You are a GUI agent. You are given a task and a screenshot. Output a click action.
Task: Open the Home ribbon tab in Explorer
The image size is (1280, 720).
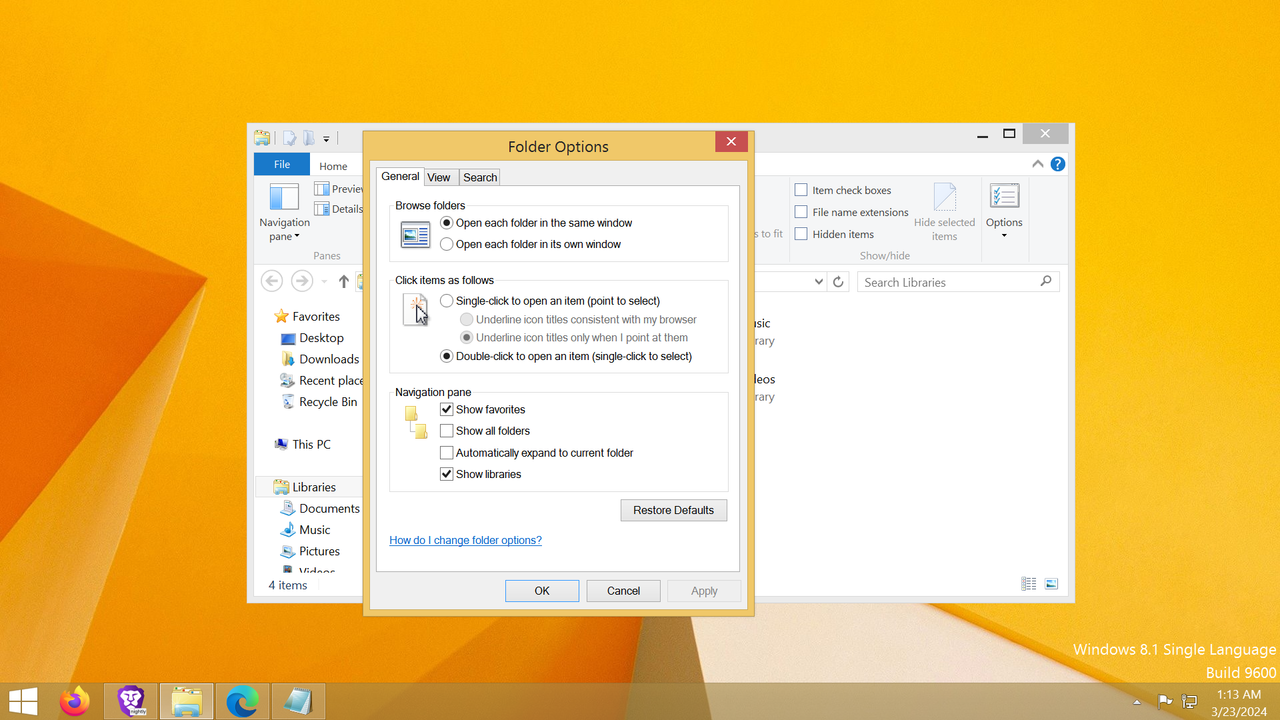333,166
